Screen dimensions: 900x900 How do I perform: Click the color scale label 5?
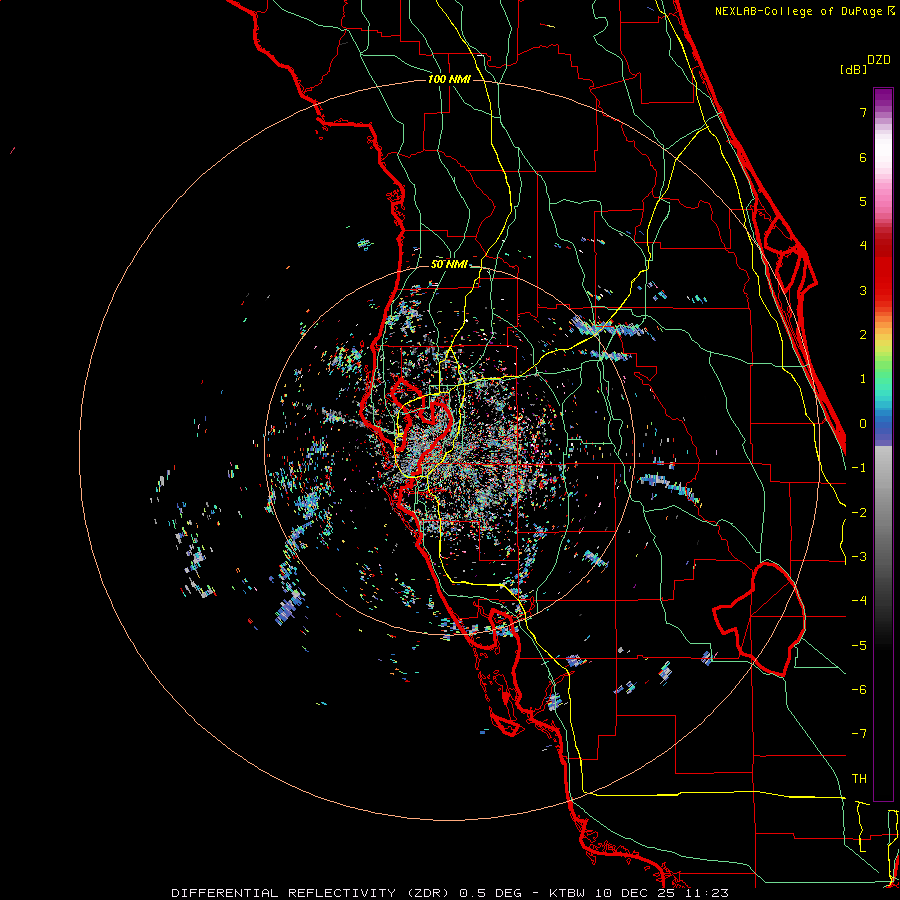click(863, 201)
